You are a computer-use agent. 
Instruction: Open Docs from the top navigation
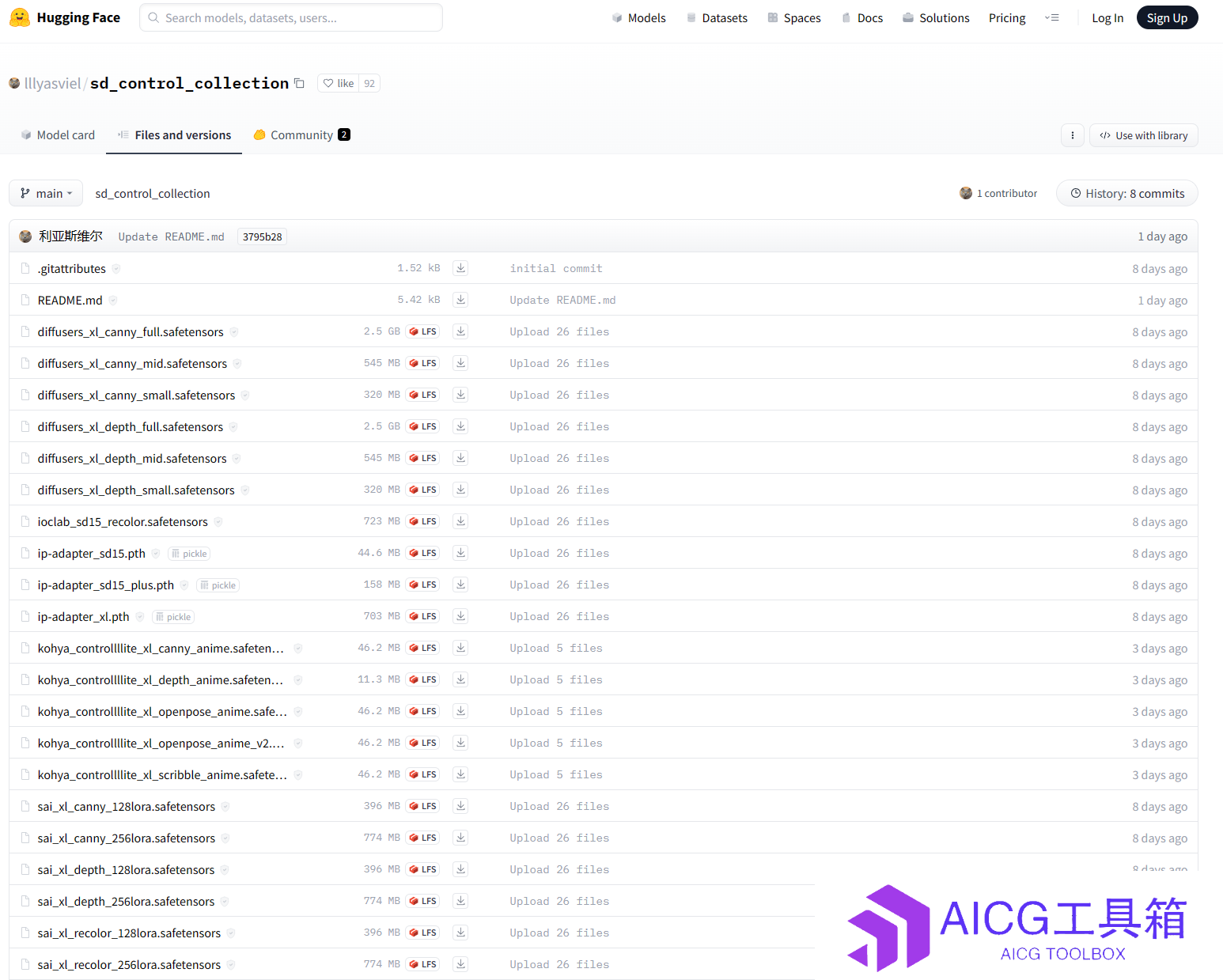tap(862, 17)
